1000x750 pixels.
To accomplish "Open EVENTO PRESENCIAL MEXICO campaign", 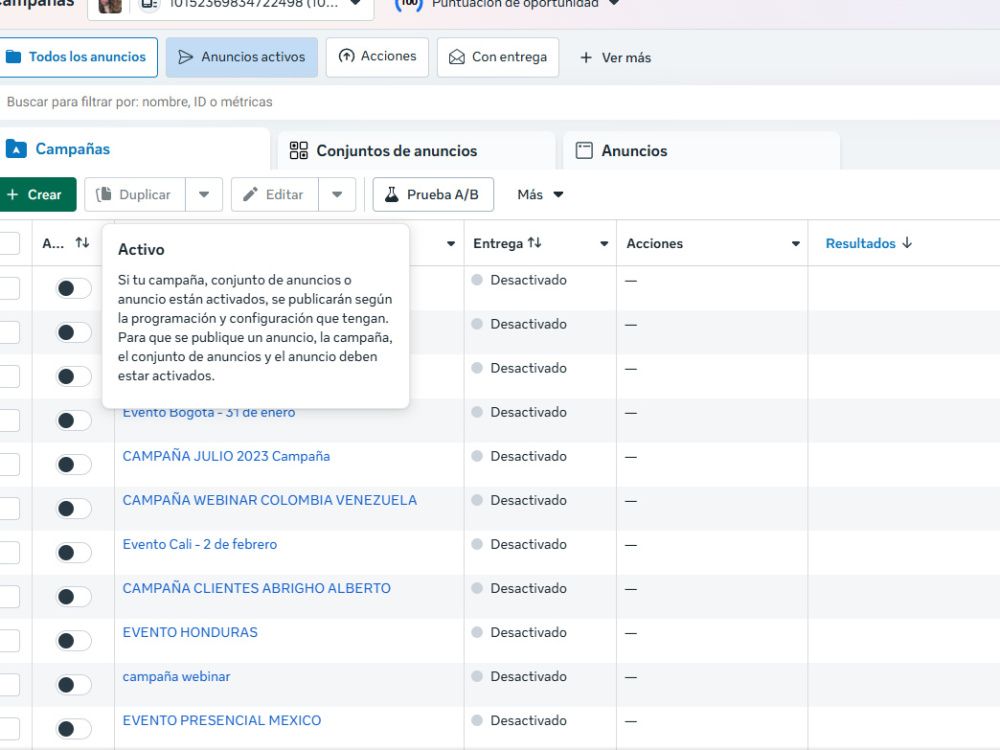I will pyautogui.click(x=221, y=721).
